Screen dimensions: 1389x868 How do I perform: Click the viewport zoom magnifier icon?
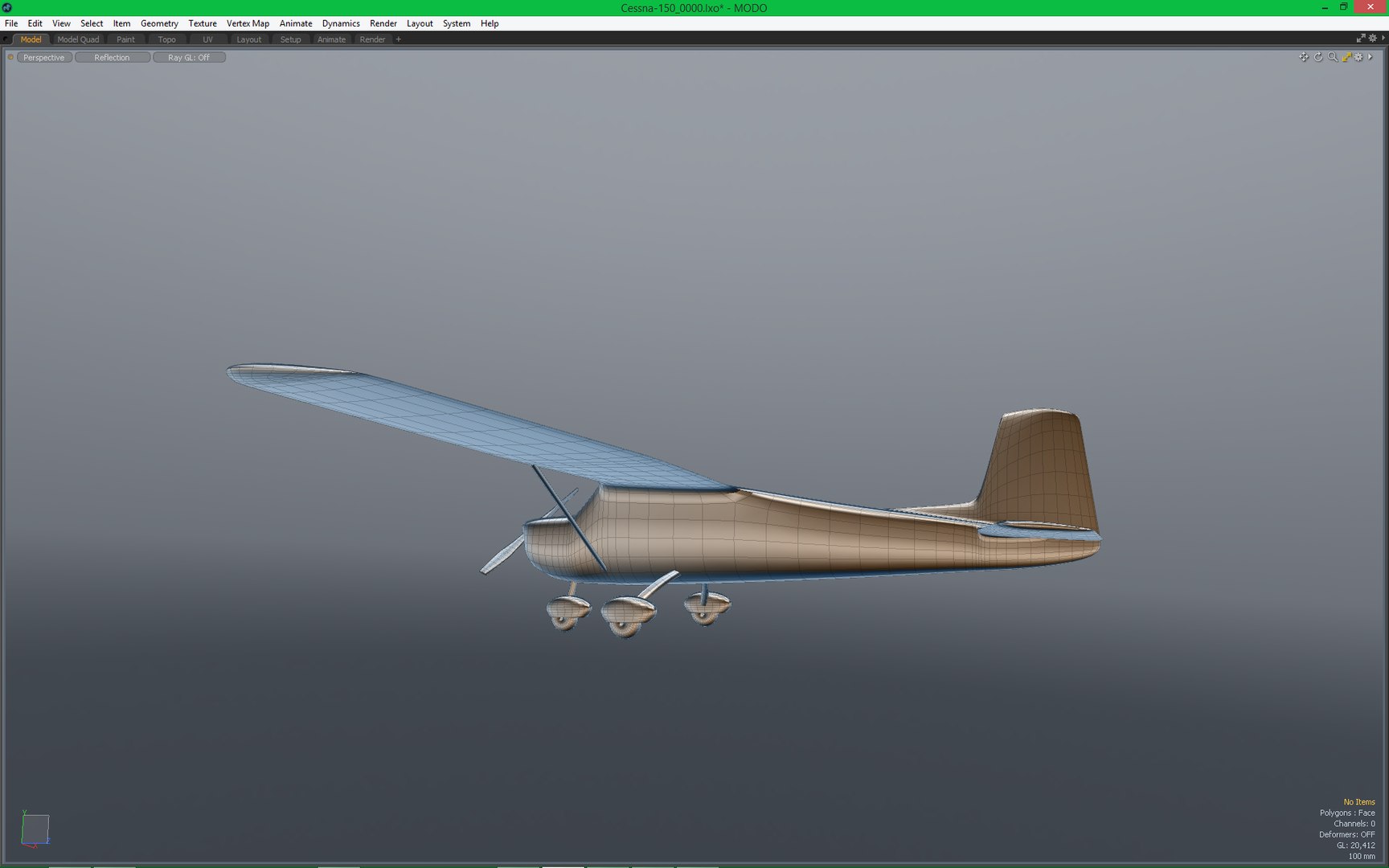[1333, 57]
